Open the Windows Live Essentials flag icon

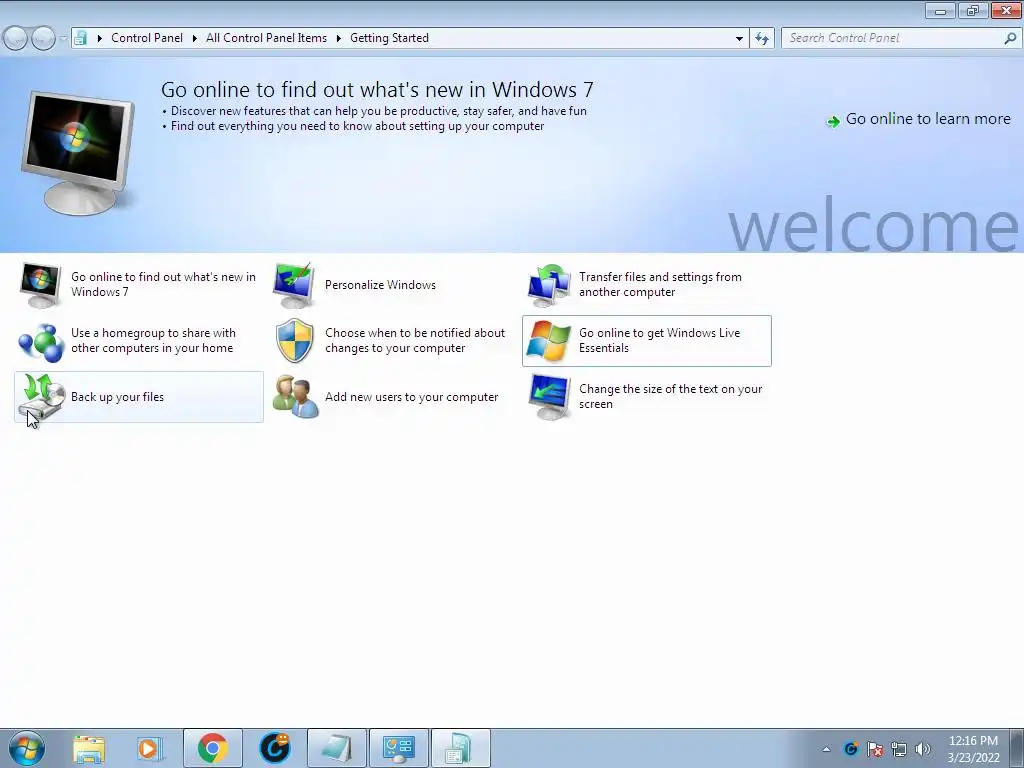pyautogui.click(x=549, y=341)
